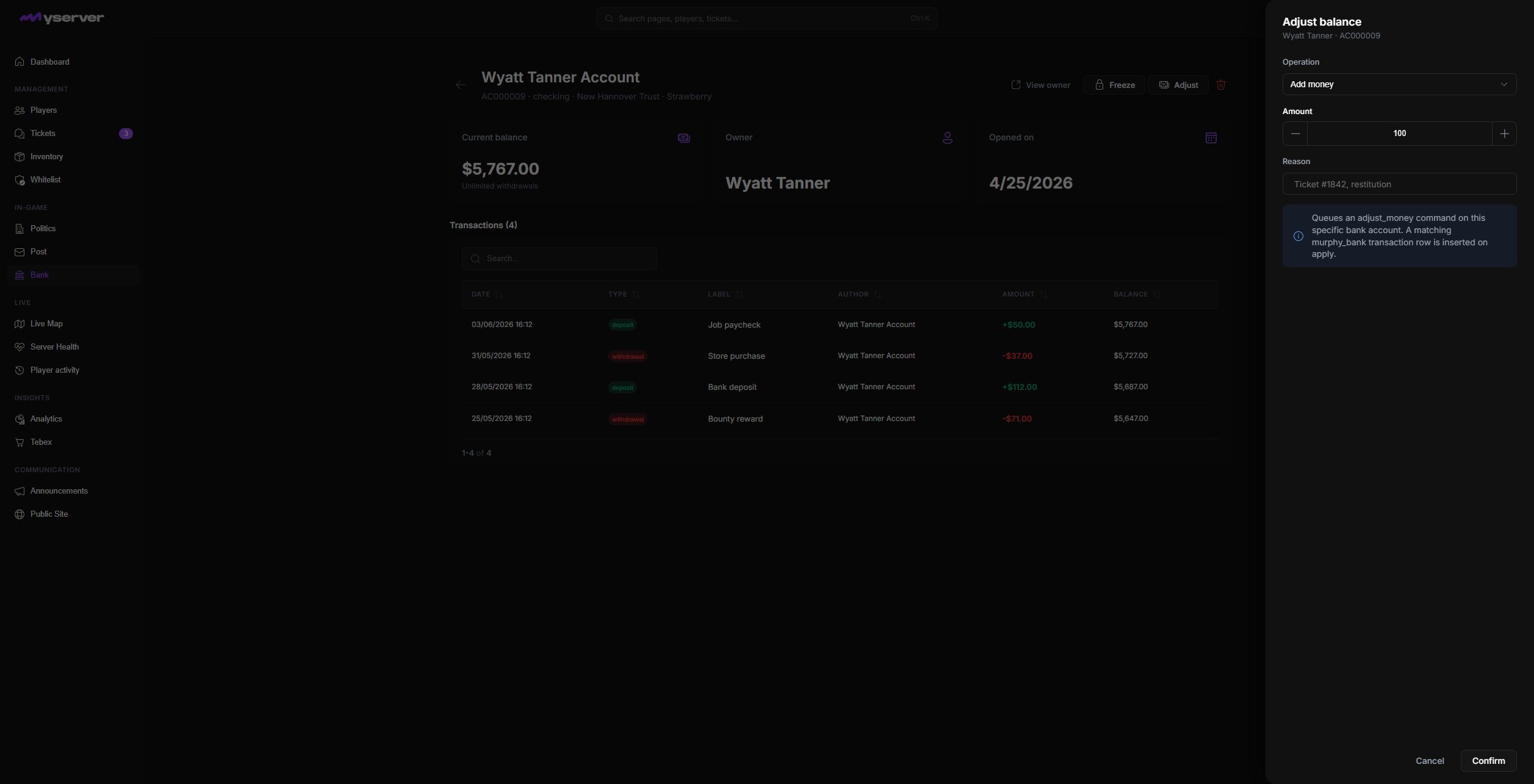The width and height of the screenshot is (1534, 784).
Task: Sort transactions by the AUTHOR column
Action: point(859,294)
